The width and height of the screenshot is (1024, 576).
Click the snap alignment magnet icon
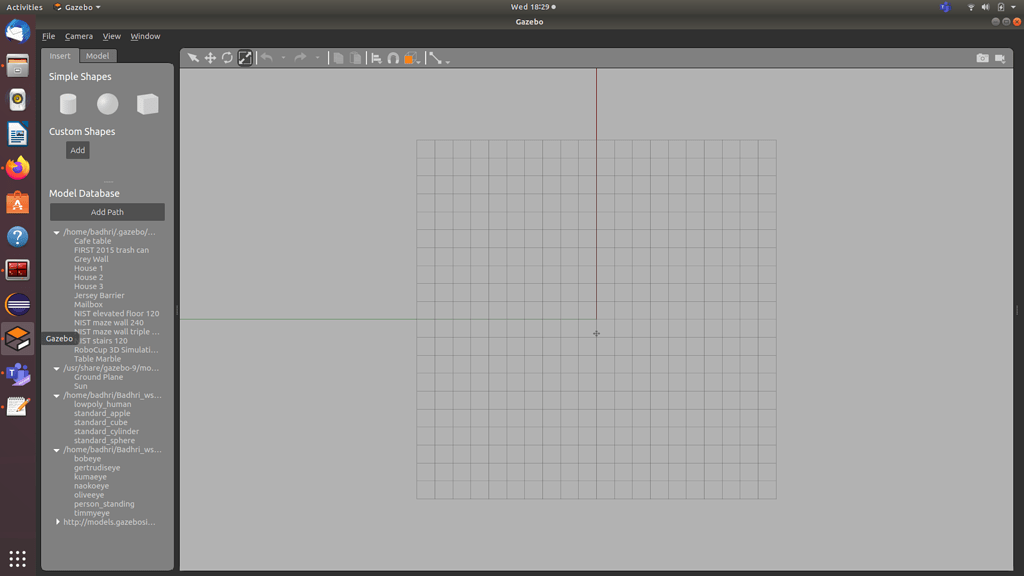[x=395, y=58]
